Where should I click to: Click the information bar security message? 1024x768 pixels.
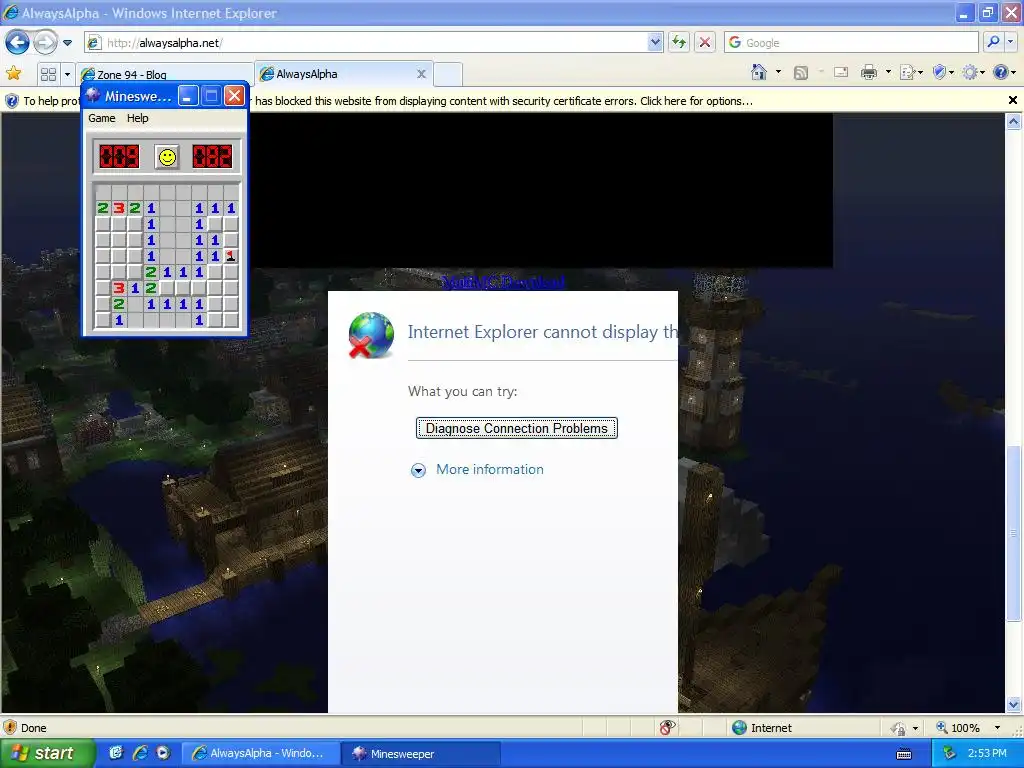(503, 101)
